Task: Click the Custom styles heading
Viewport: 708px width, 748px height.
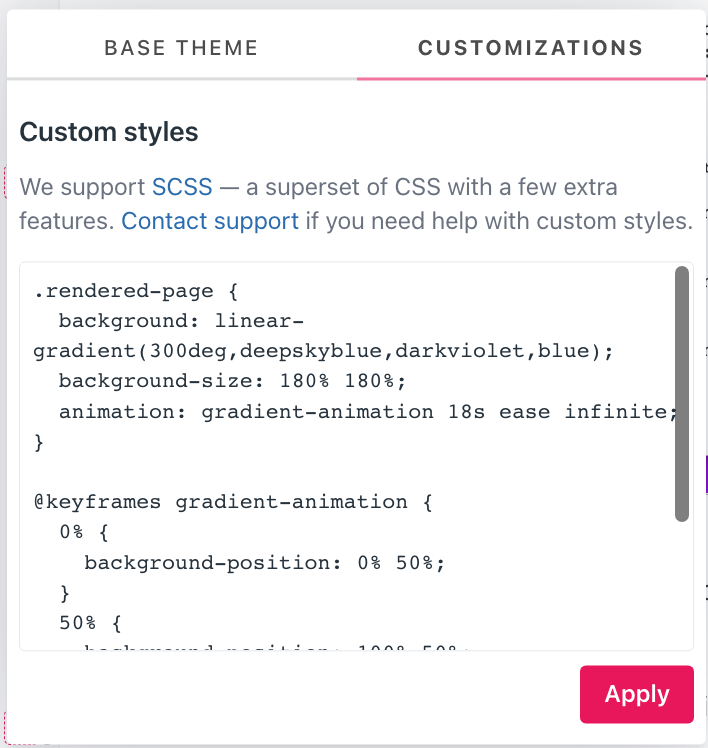Action: tap(109, 132)
